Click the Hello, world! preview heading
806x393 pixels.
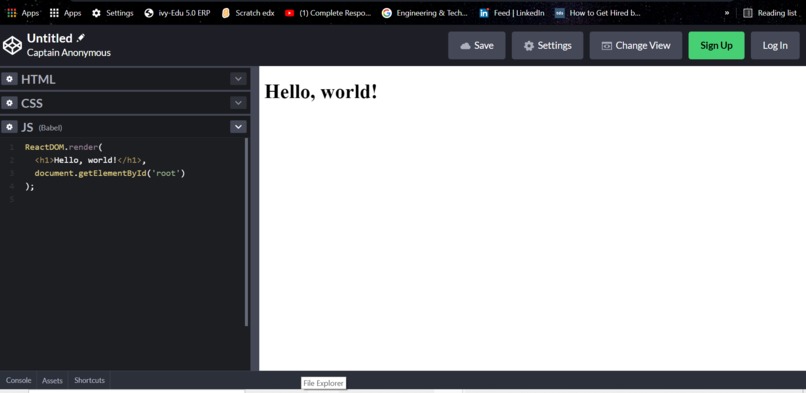321,92
